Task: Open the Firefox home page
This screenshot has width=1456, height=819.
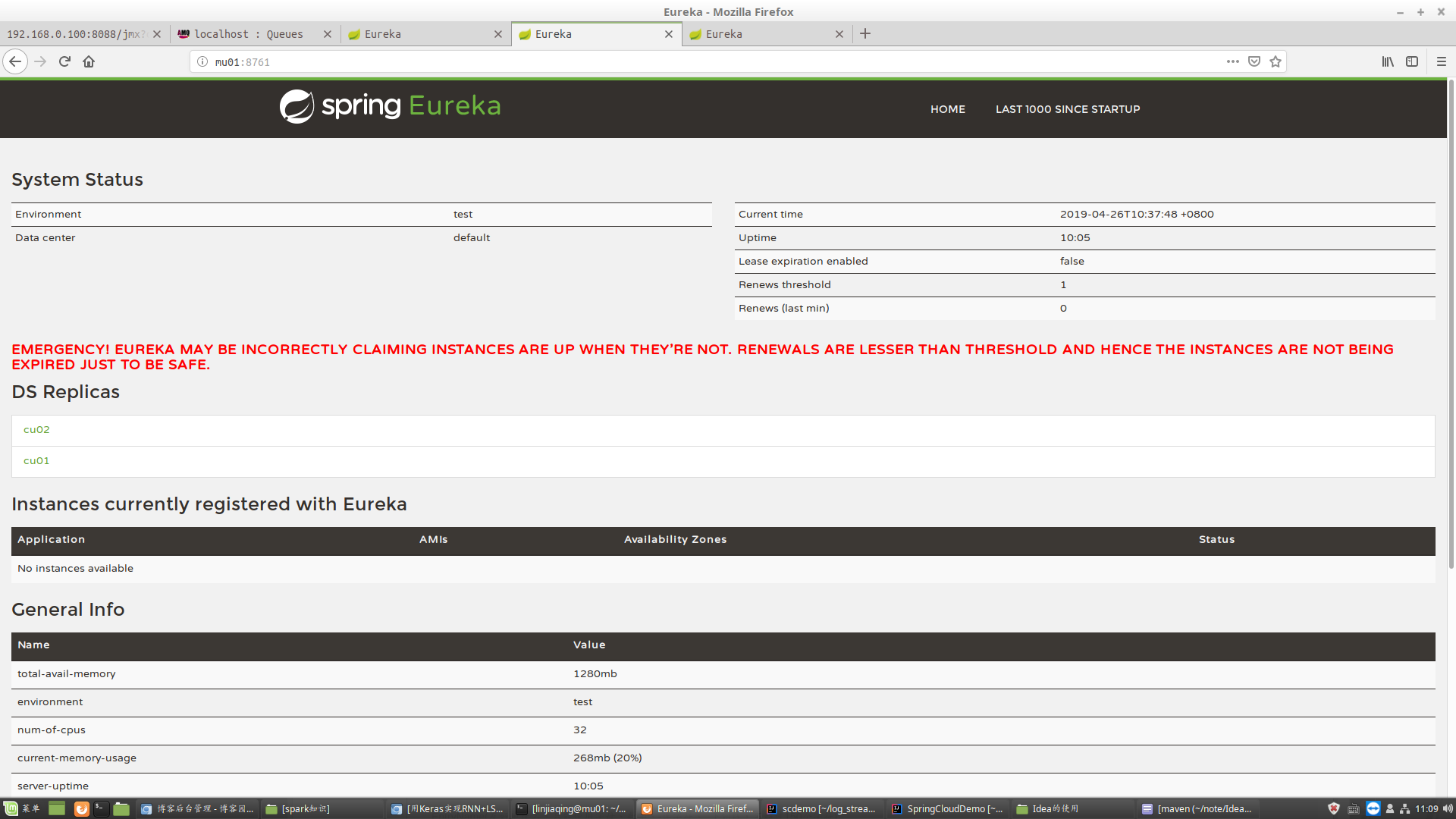Action: coord(89,61)
